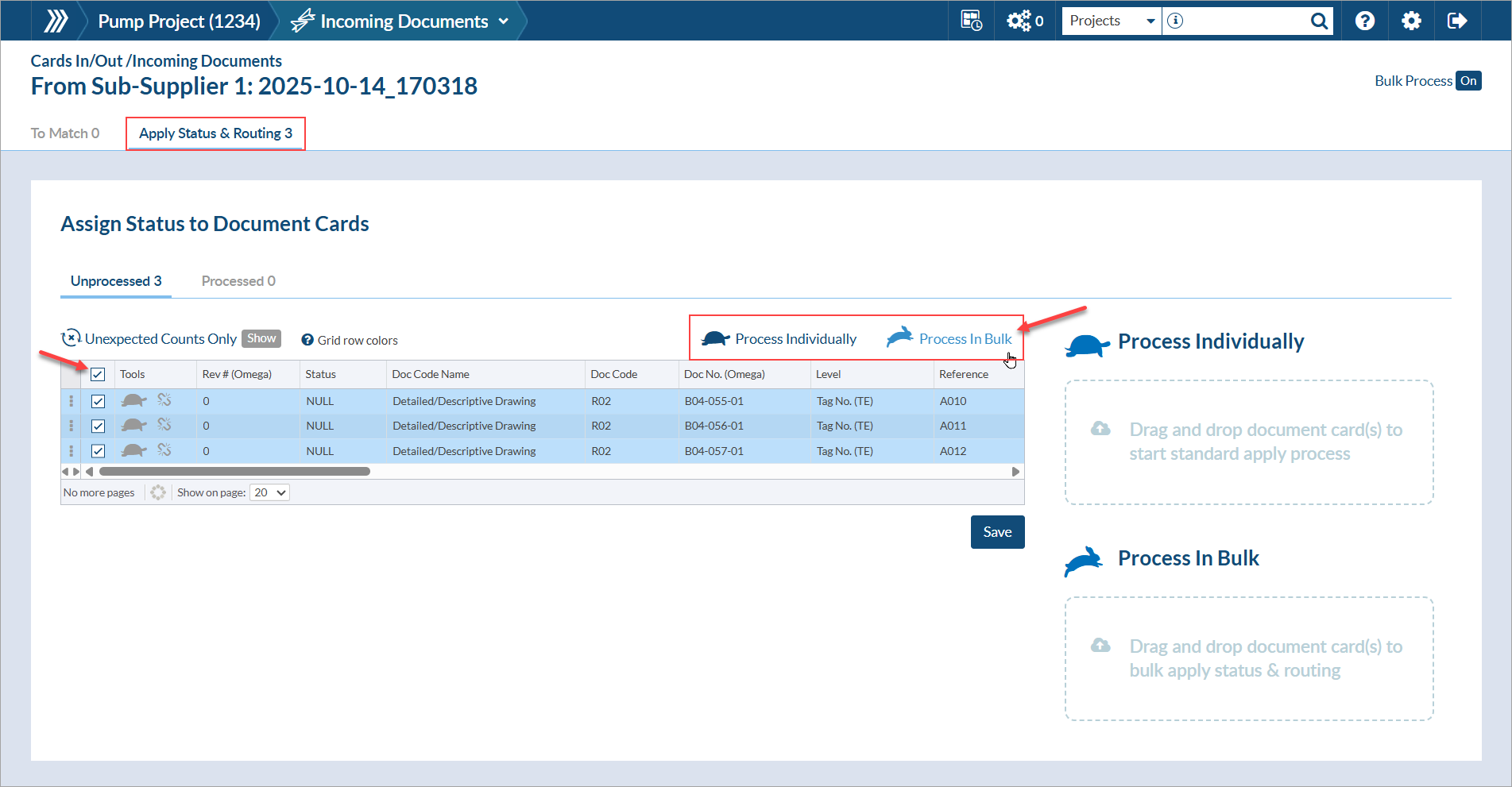Viewport: 1512px width, 787px height.
Task: Open the Processed 0 tab
Action: coord(238,281)
